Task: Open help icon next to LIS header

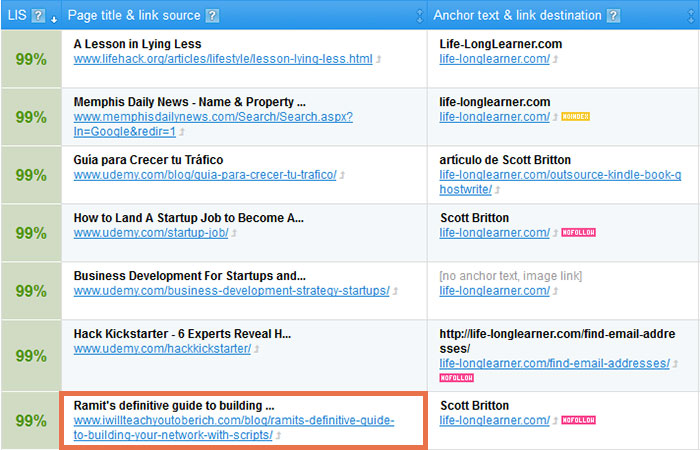Action: tap(38, 16)
